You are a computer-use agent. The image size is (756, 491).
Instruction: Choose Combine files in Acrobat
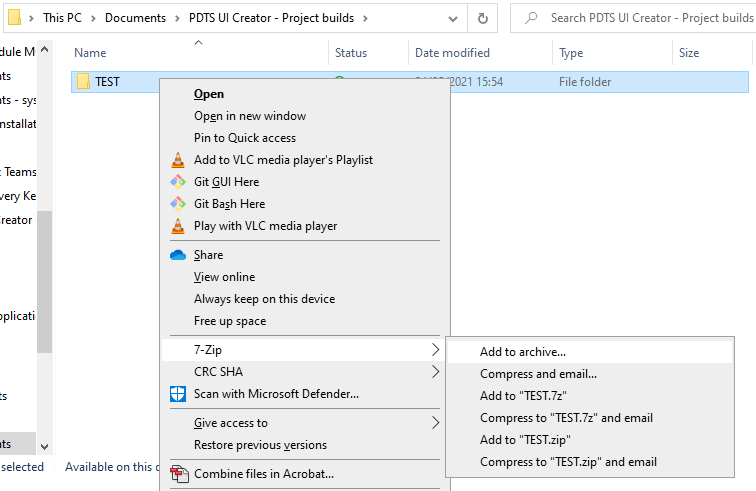coord(264,474)
